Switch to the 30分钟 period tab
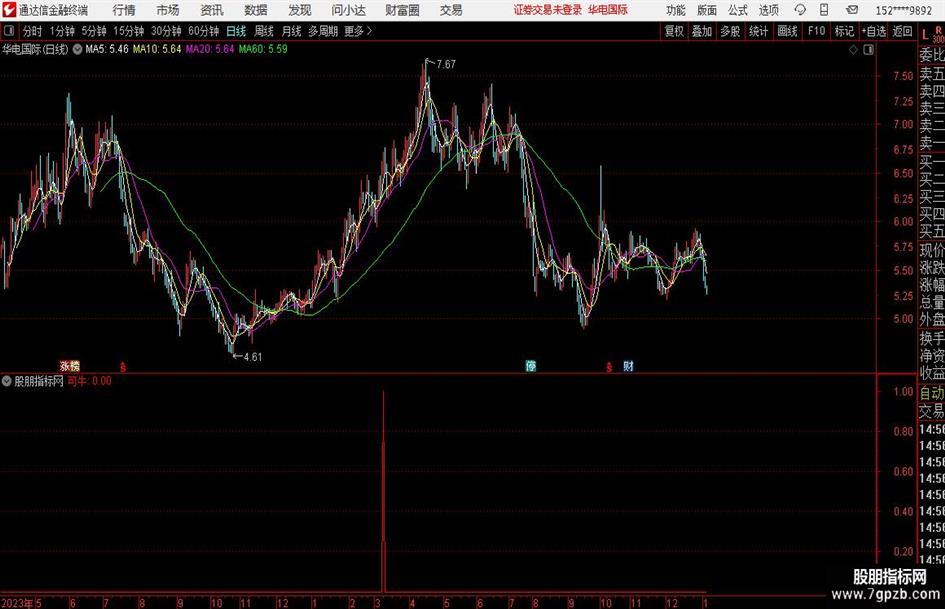Image resolution: width=945 pixels, height=609 pixels. coord(166,31)
